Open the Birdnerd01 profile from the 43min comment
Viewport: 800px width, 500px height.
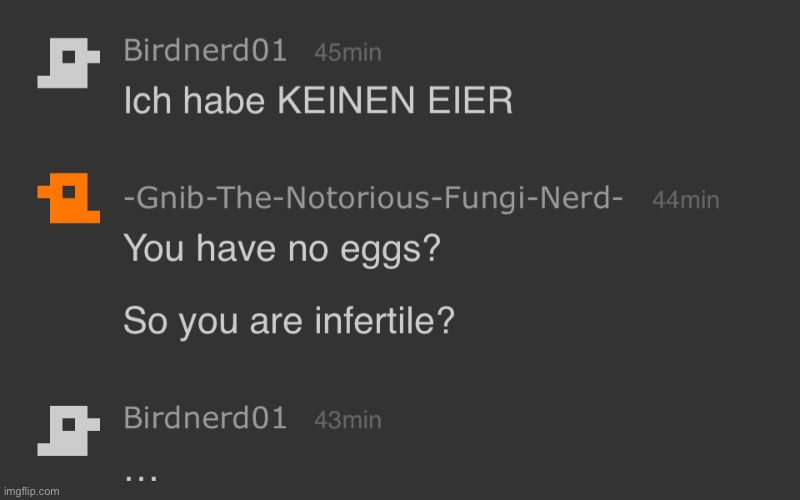[x=205, y=418]
